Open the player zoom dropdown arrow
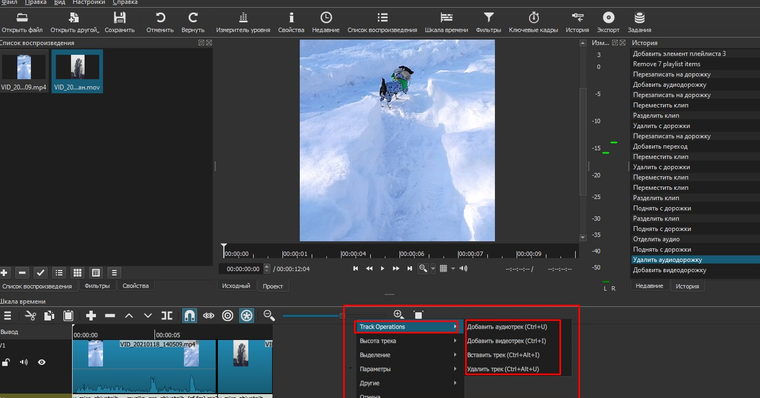 coord(433,269)
